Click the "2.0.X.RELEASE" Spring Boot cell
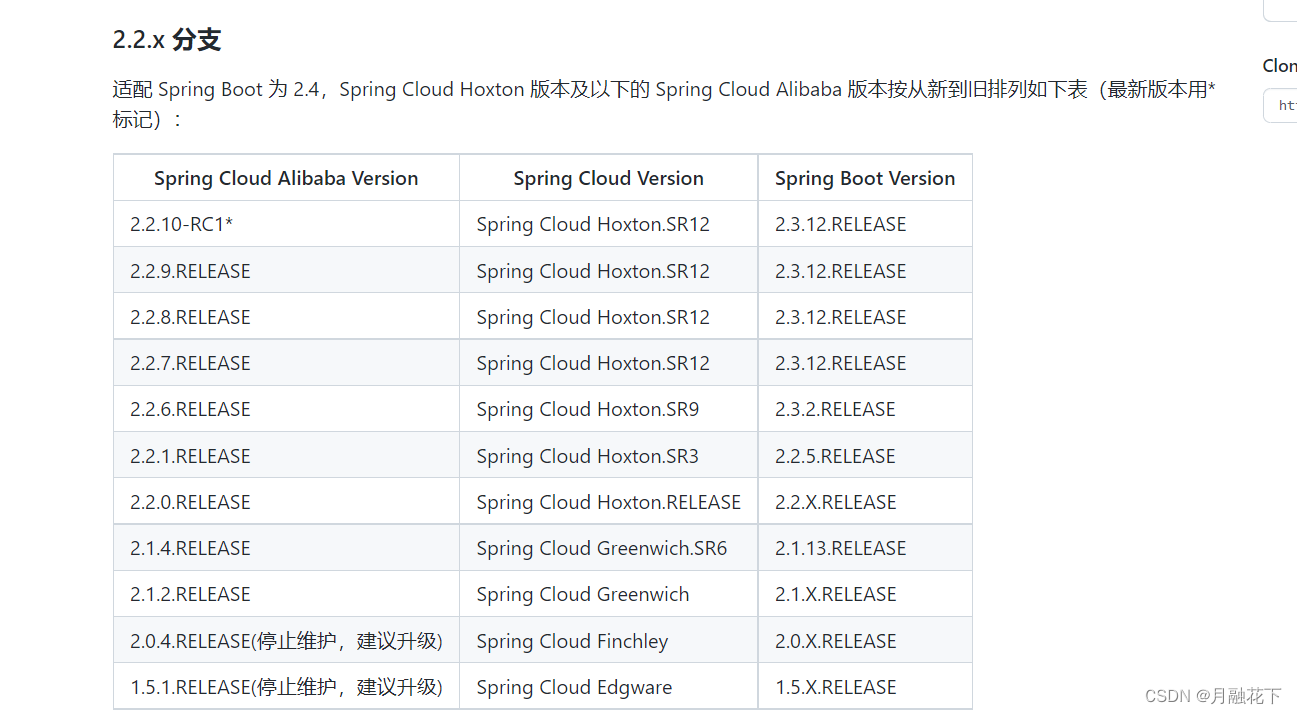 click(x=865, y=641)
